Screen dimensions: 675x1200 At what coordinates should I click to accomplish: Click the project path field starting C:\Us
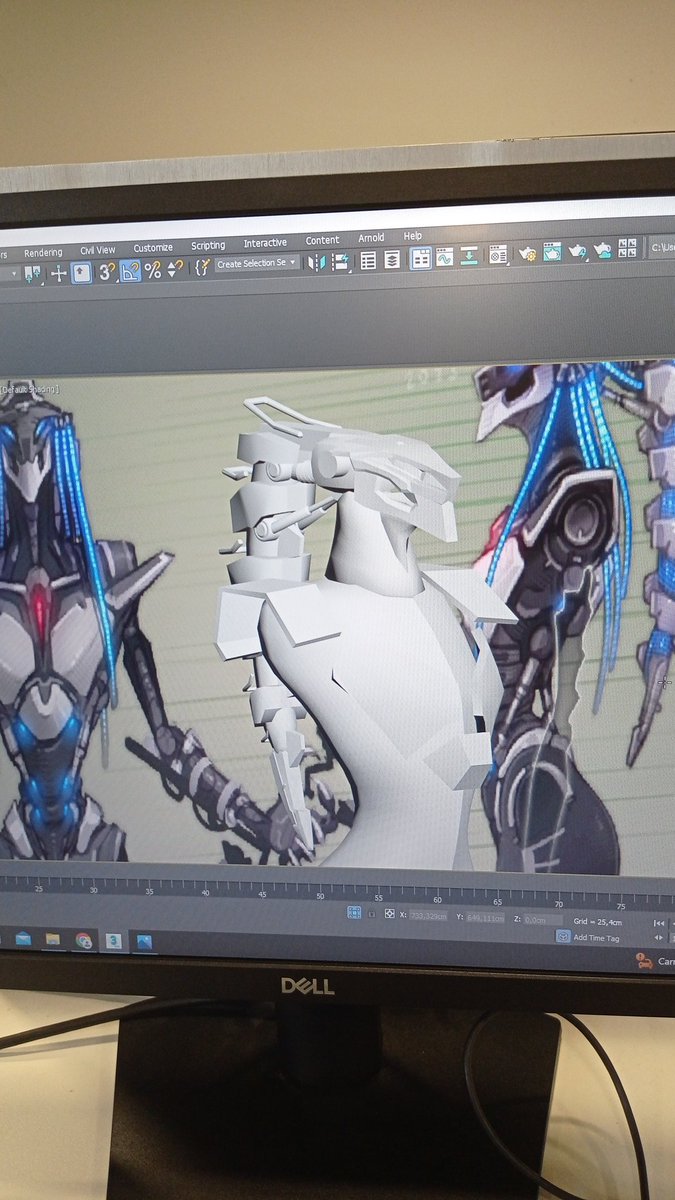pyautogui.click(x=662, y=246)
